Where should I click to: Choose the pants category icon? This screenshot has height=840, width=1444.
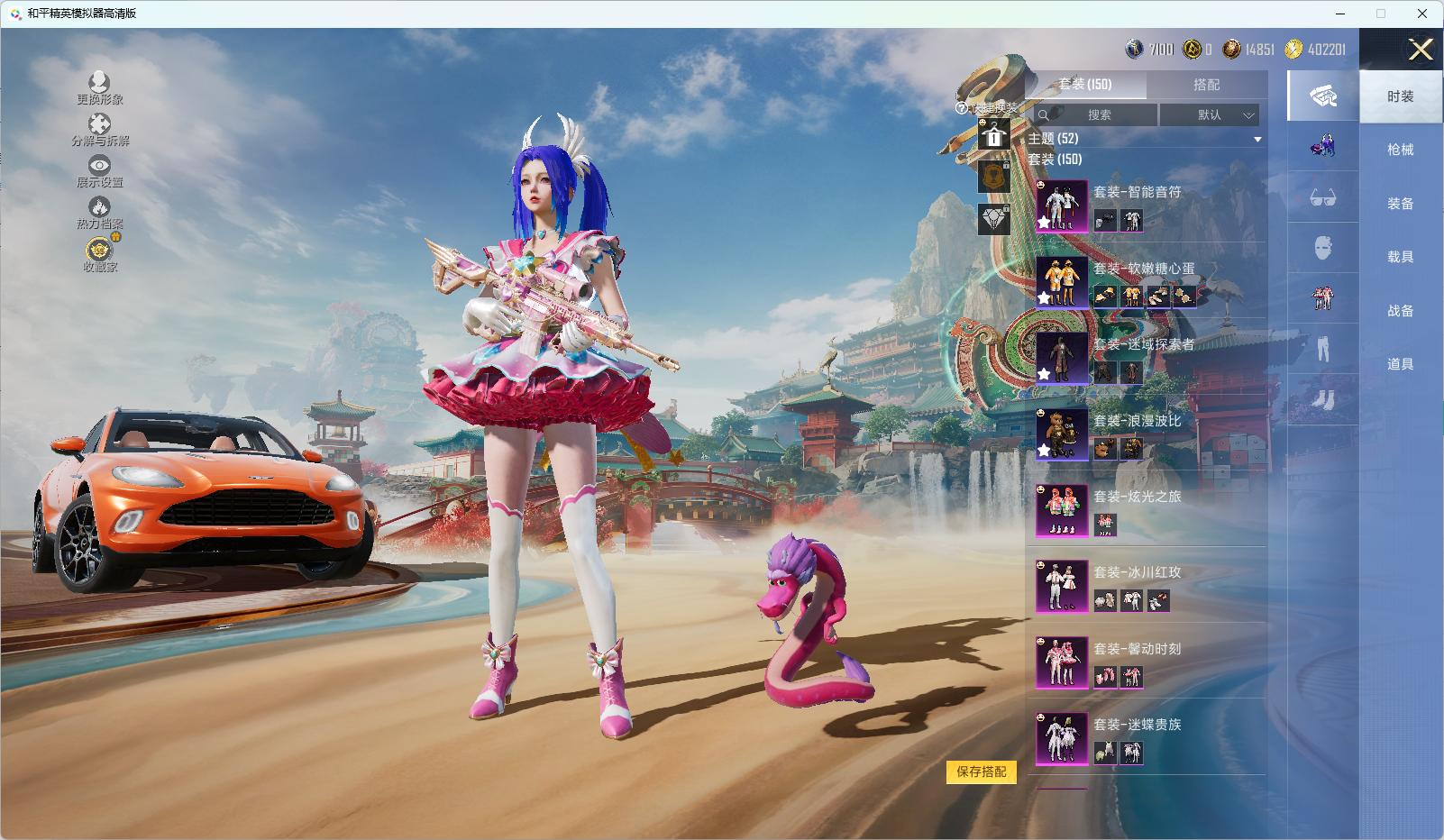point(1322,349)
